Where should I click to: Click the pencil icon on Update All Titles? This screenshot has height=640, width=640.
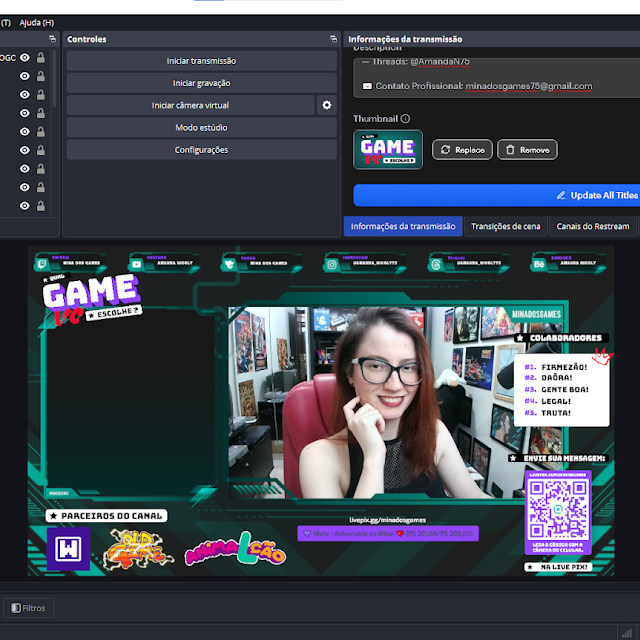click(x=561, y=196)
